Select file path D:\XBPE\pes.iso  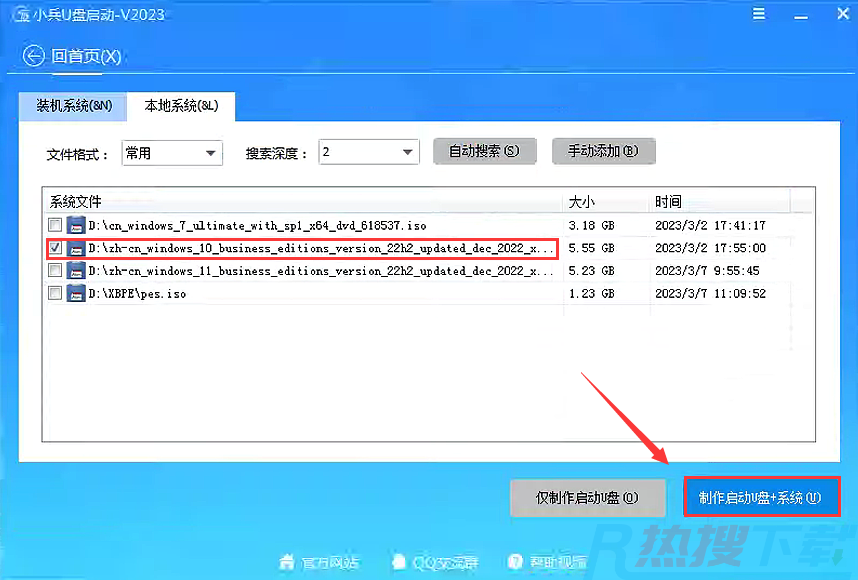137,294
